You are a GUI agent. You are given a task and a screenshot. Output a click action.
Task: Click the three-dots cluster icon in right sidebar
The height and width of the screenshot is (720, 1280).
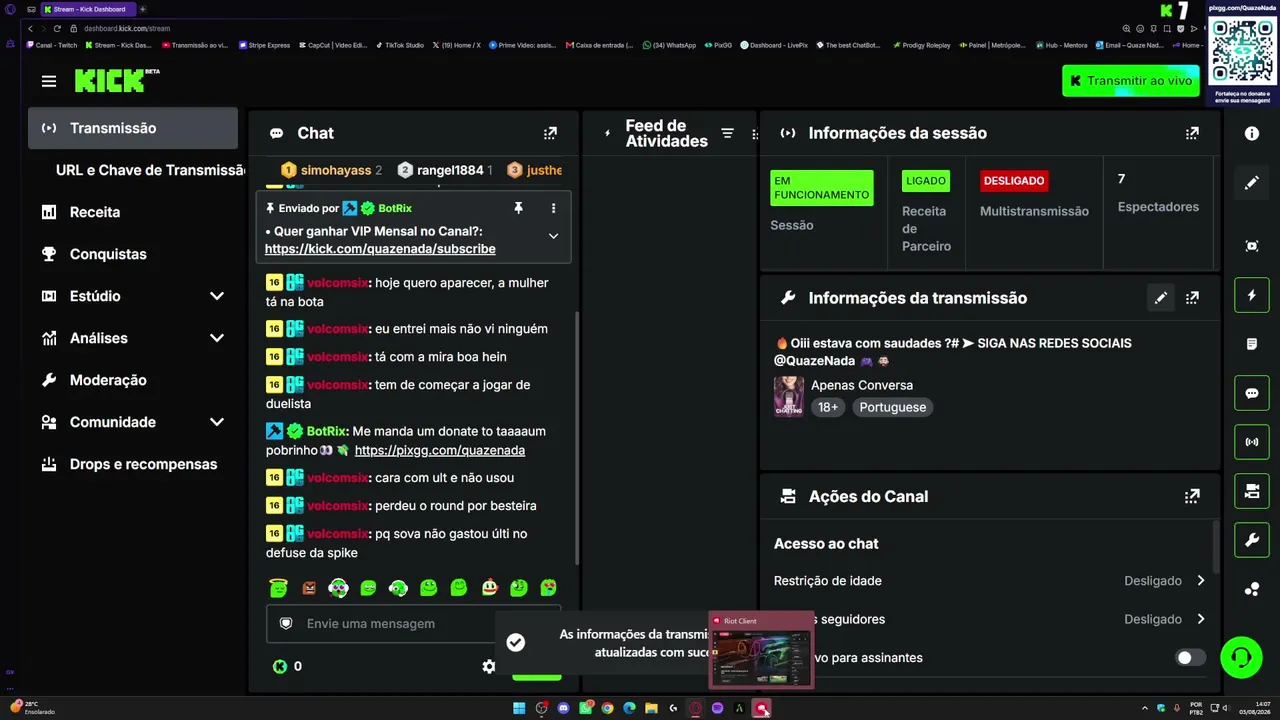click(1252, 589)
